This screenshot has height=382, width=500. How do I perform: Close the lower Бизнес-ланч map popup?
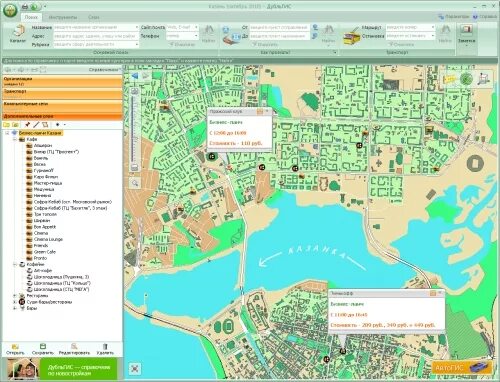pos(440,293)
